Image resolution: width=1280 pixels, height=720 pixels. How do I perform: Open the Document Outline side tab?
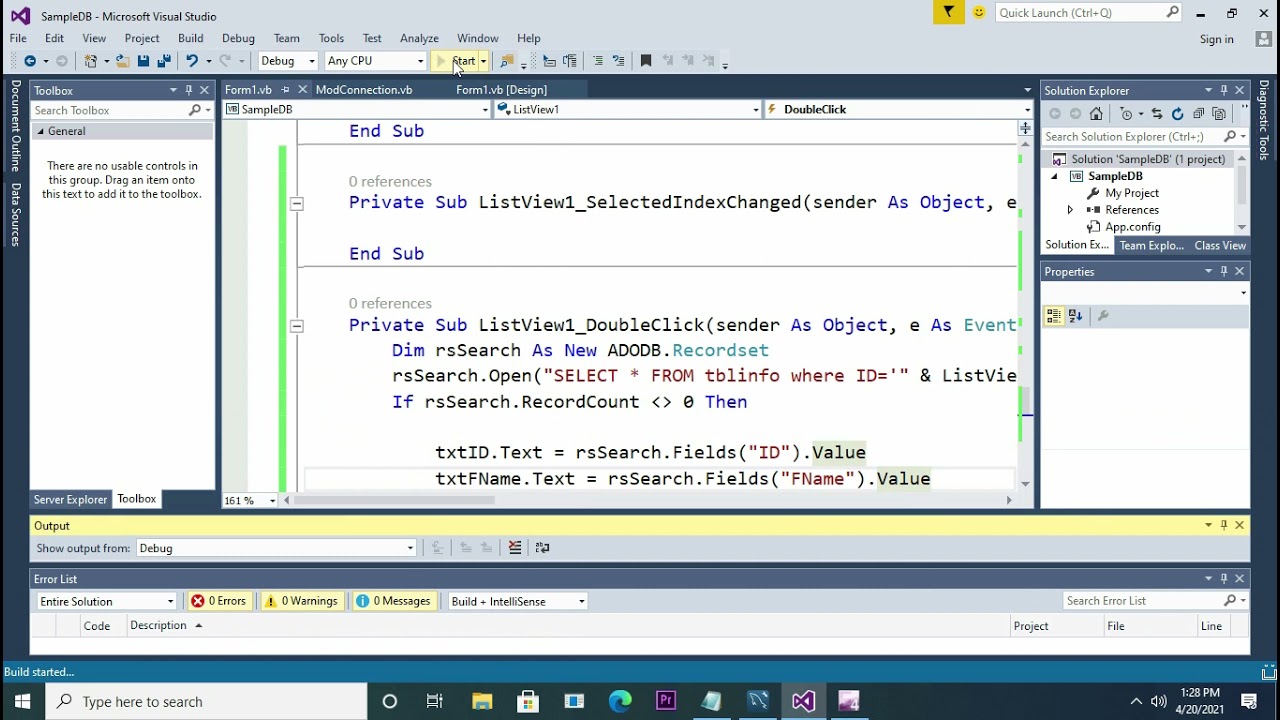coord(15,126)
